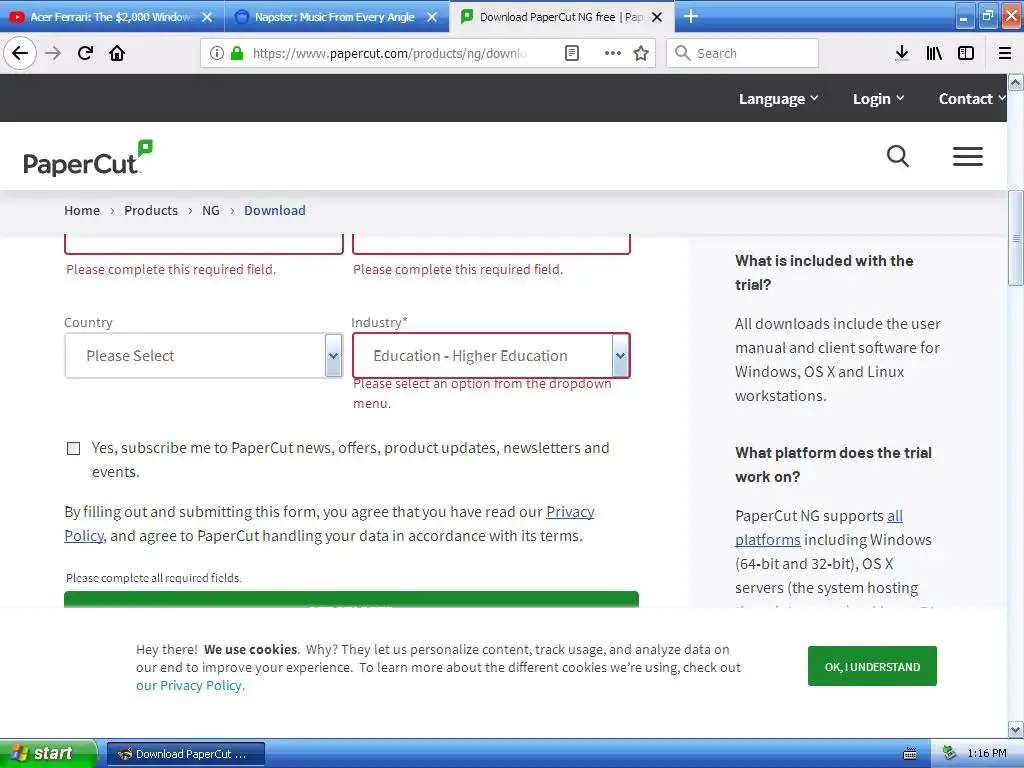Toggle reader view icon in address bar
Viewport: 1024px width, 768px height.
click(571, 54)
